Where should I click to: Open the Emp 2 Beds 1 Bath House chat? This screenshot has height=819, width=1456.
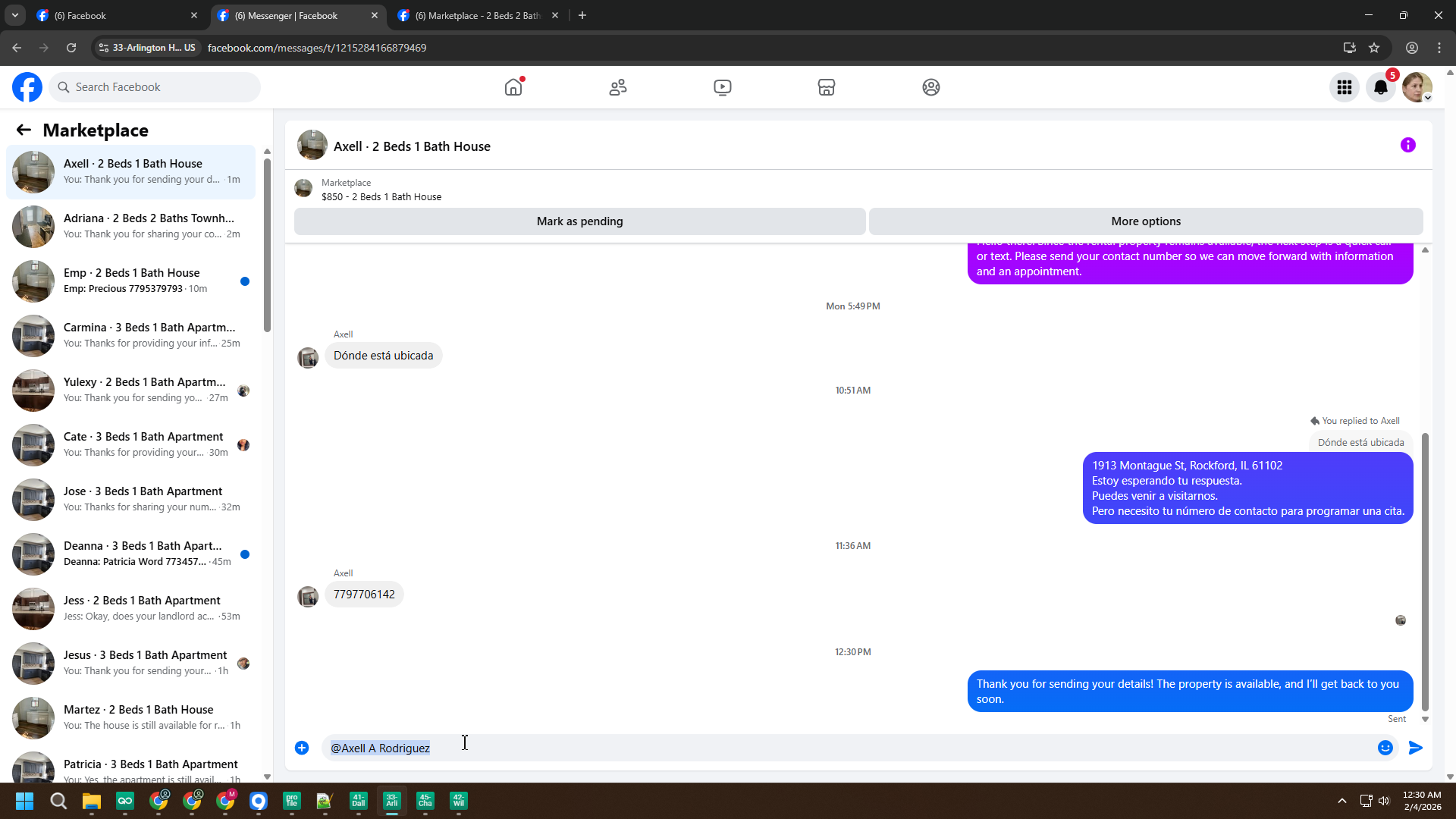pos(133,281)
